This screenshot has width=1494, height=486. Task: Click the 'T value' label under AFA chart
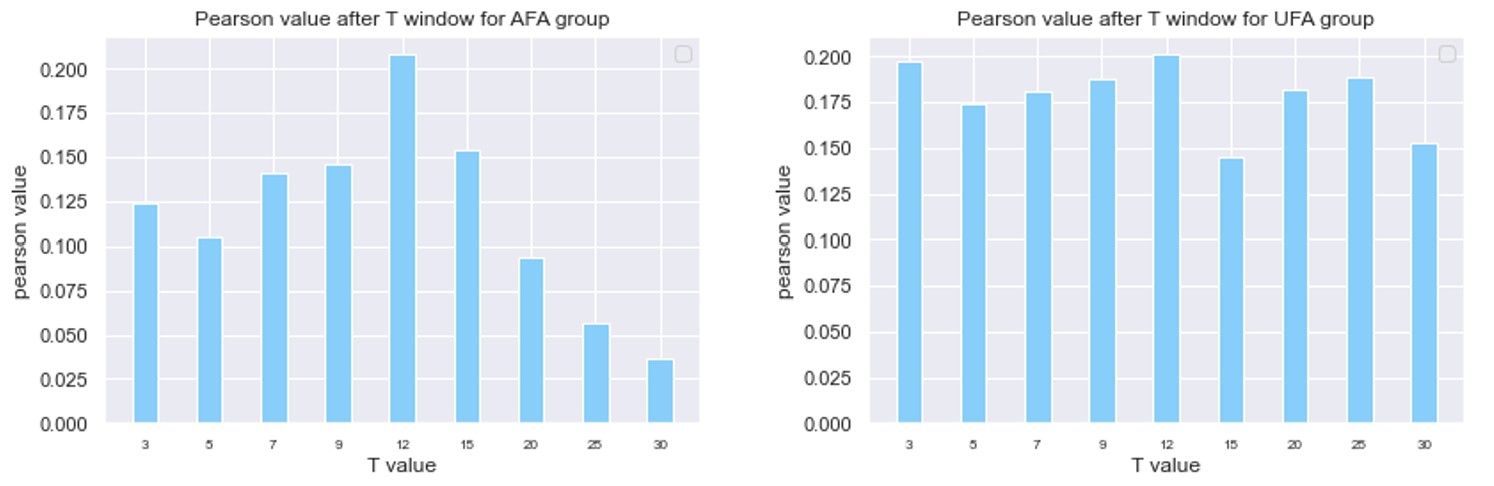402,465
